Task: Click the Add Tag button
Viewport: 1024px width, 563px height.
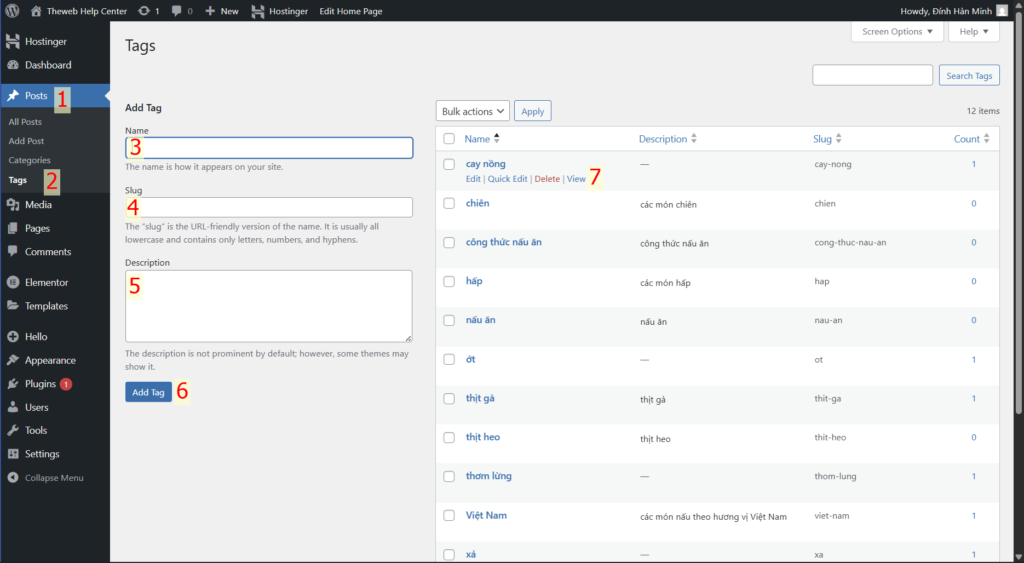Action: coord(148,392)
